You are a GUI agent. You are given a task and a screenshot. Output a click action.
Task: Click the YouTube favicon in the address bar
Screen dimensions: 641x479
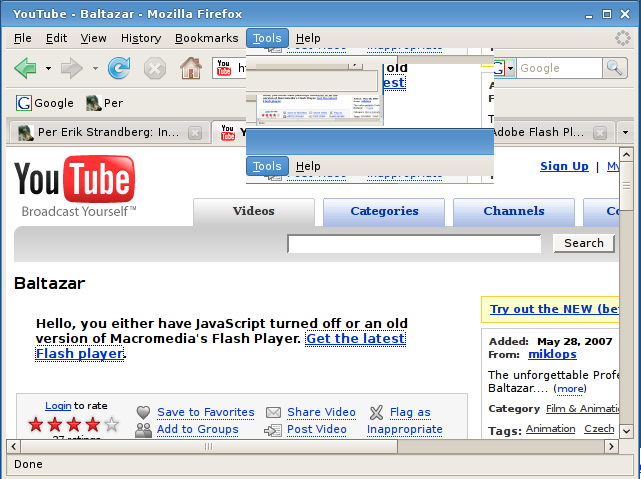coord(224,68)
